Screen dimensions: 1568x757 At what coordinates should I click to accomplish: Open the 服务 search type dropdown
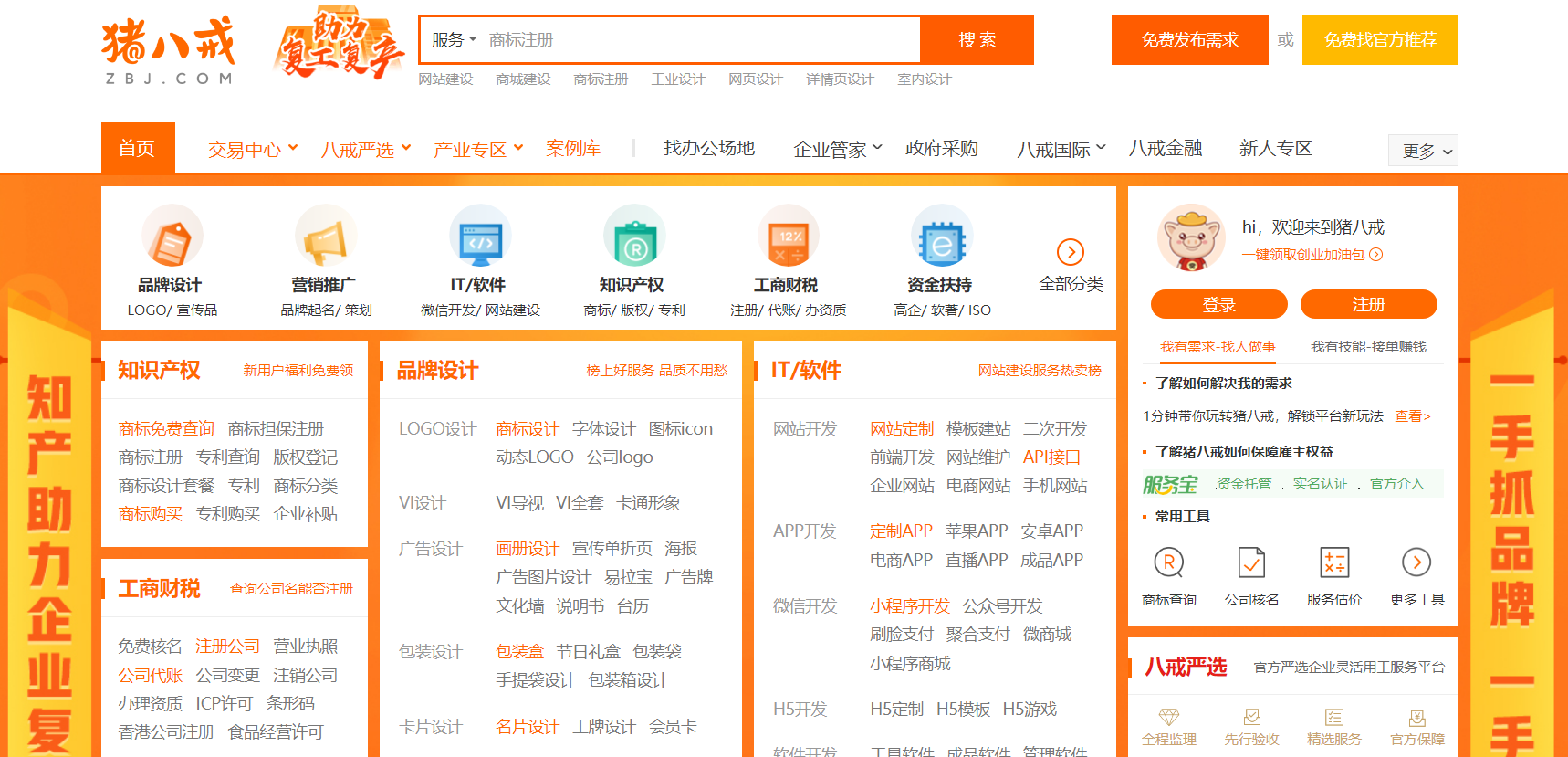[x=455, y=40]
